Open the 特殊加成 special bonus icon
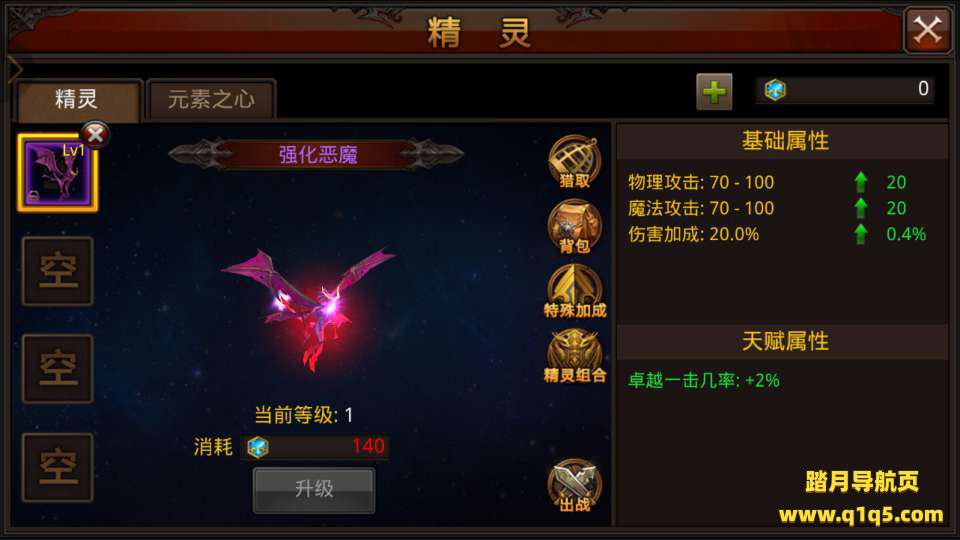The height and width of the screenshot is (540, 960). point(574,291)
